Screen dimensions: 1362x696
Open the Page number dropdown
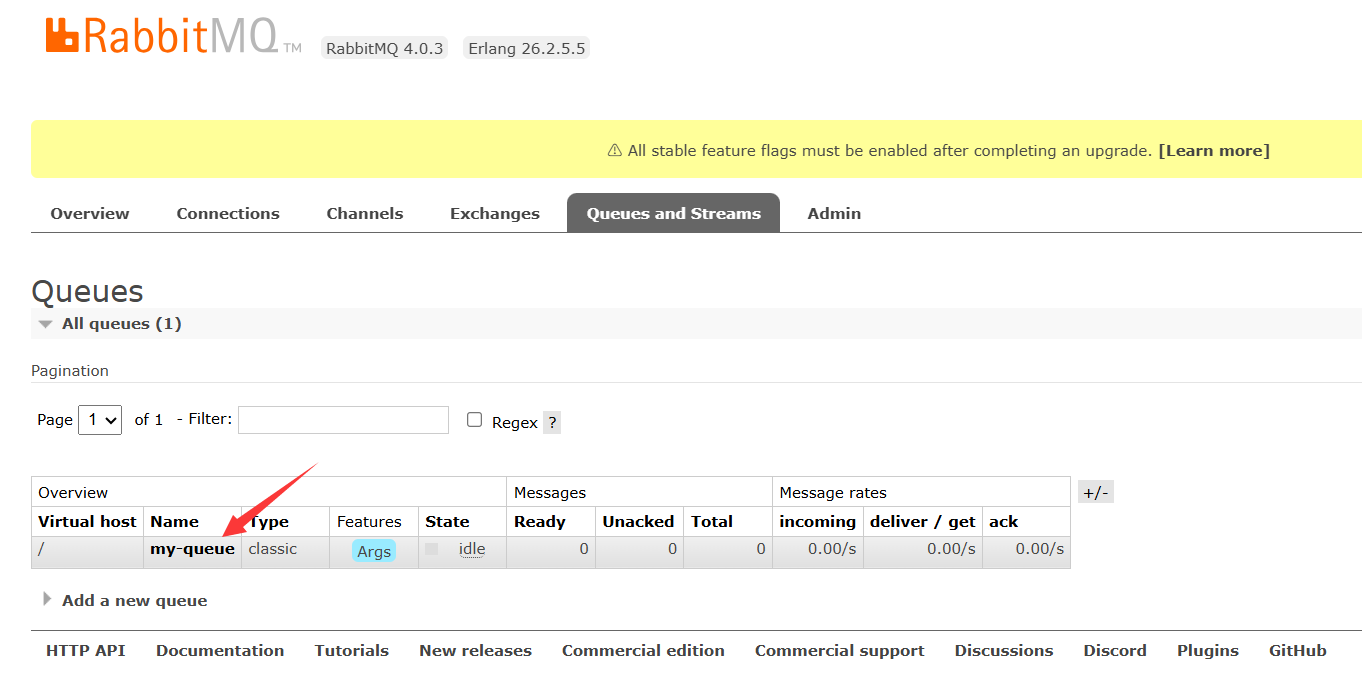click(x=100, y=420)
